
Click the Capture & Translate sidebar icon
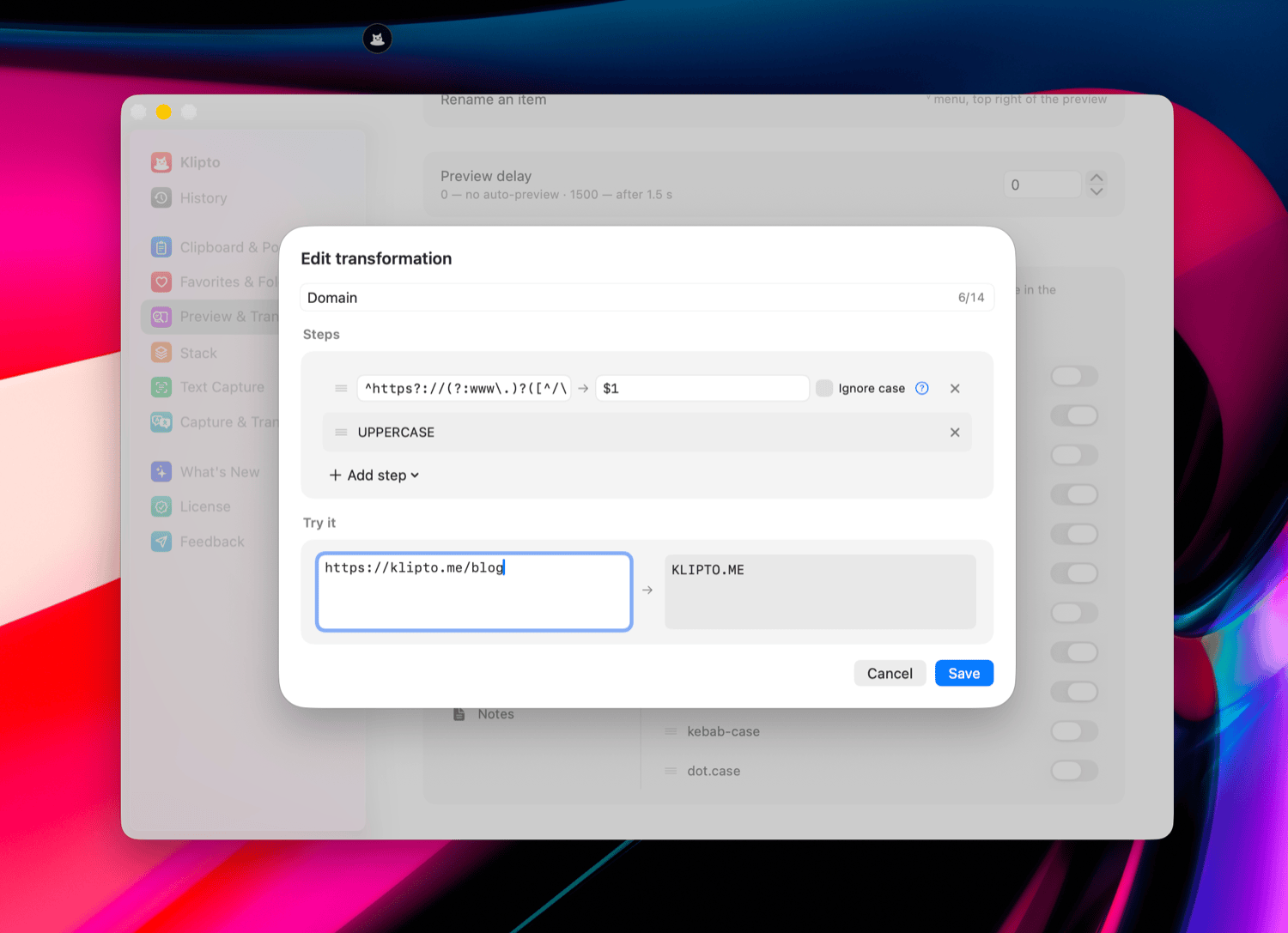click(161, 422)
